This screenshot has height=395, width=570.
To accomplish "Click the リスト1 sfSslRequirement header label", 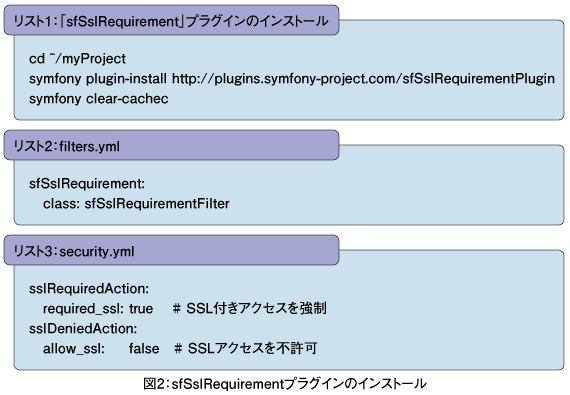I will (x=171, y=21).
